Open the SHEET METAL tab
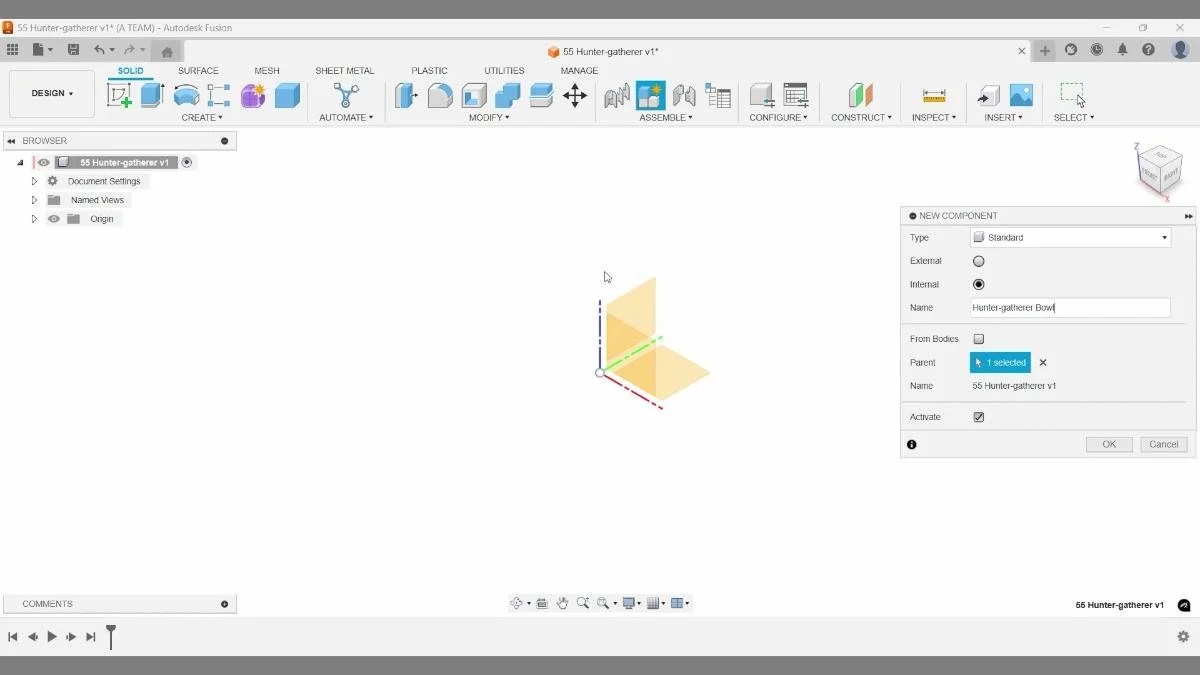 coord(344,70)
